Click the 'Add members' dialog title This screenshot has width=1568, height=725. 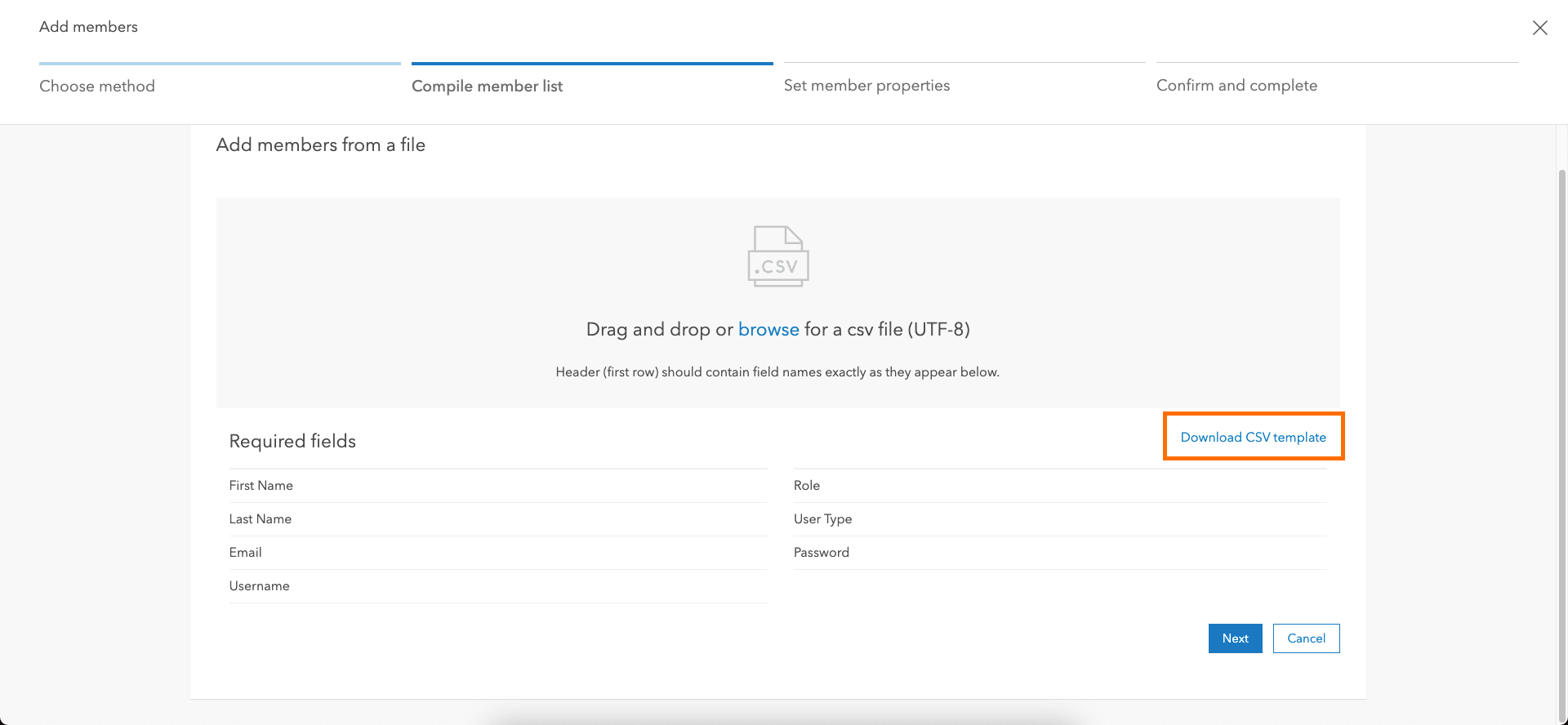pyautogui.click(x=88, y=27)
